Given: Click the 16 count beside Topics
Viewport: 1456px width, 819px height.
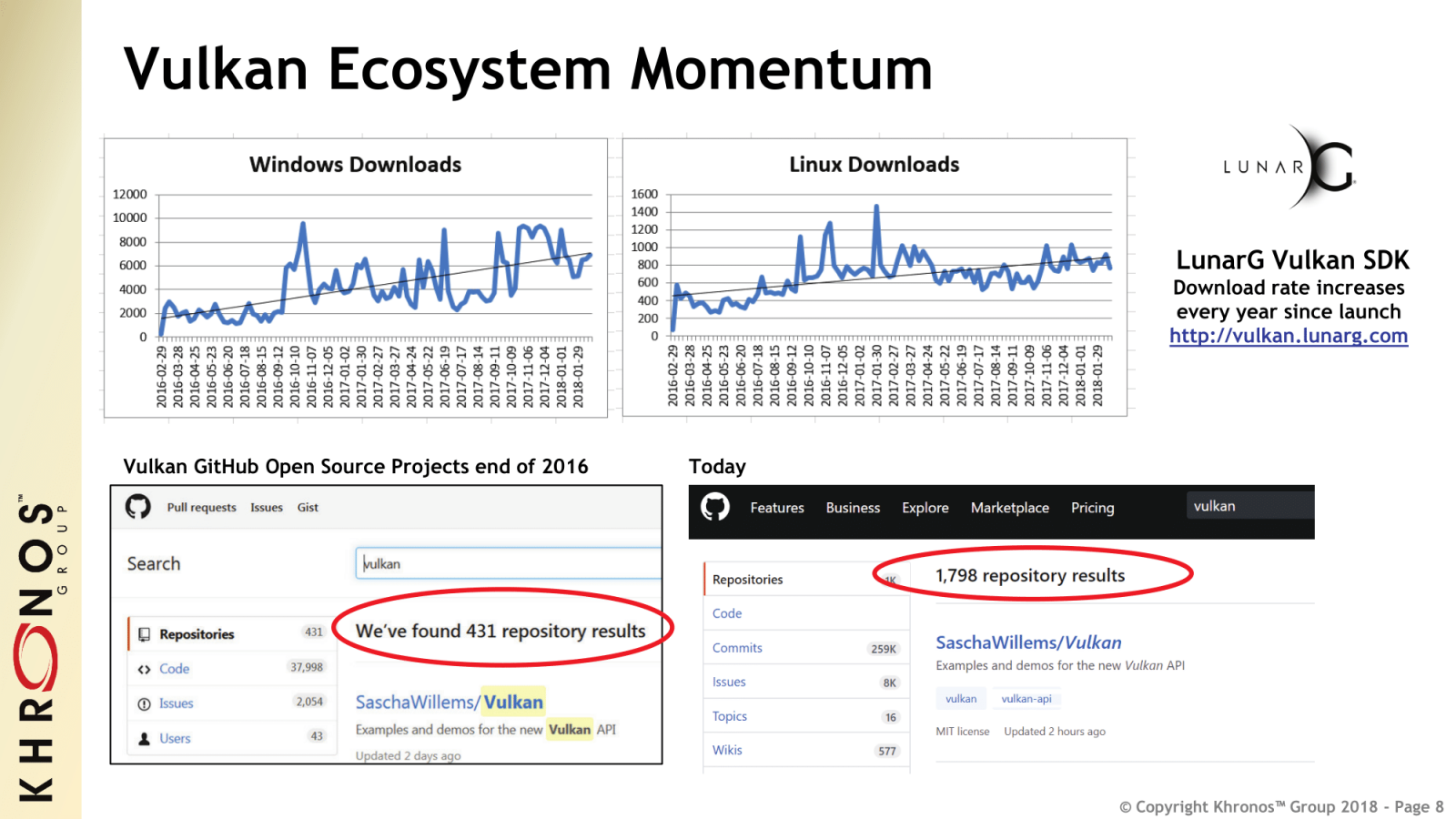Looking at the screenshot, I should (890, 717).
